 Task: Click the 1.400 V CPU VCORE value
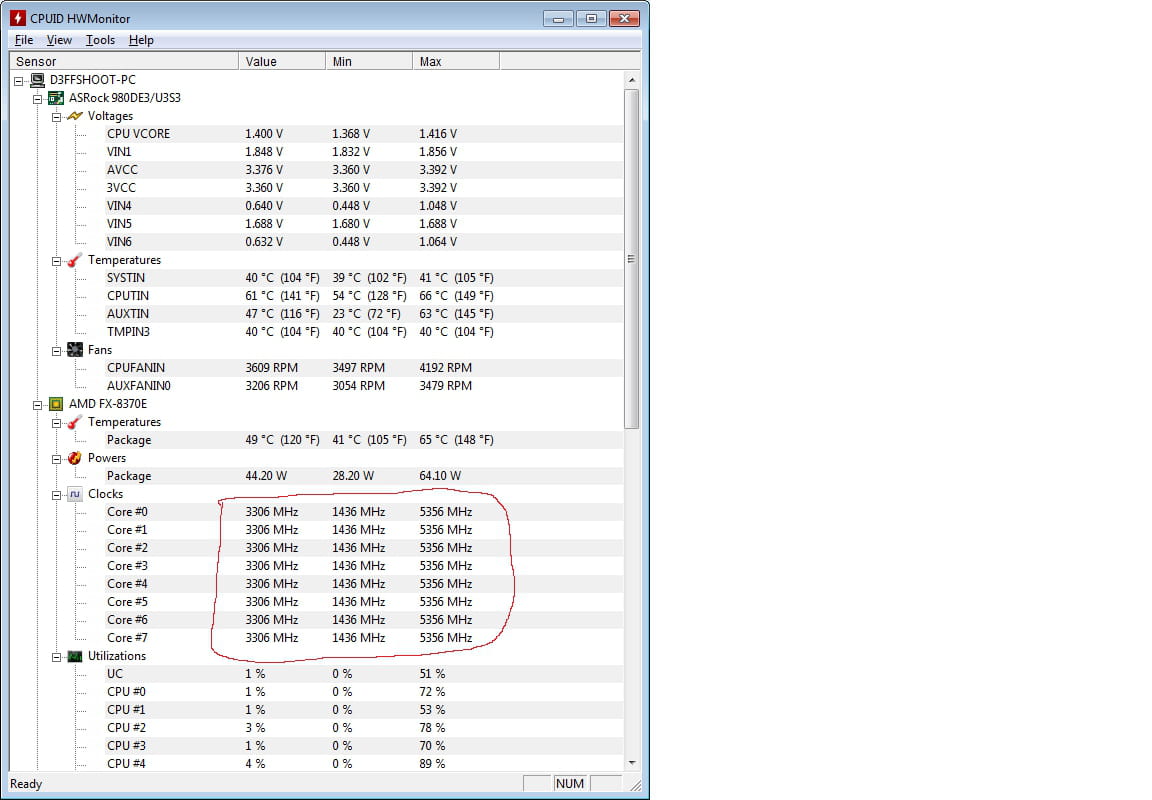click(x=264, y=134)
